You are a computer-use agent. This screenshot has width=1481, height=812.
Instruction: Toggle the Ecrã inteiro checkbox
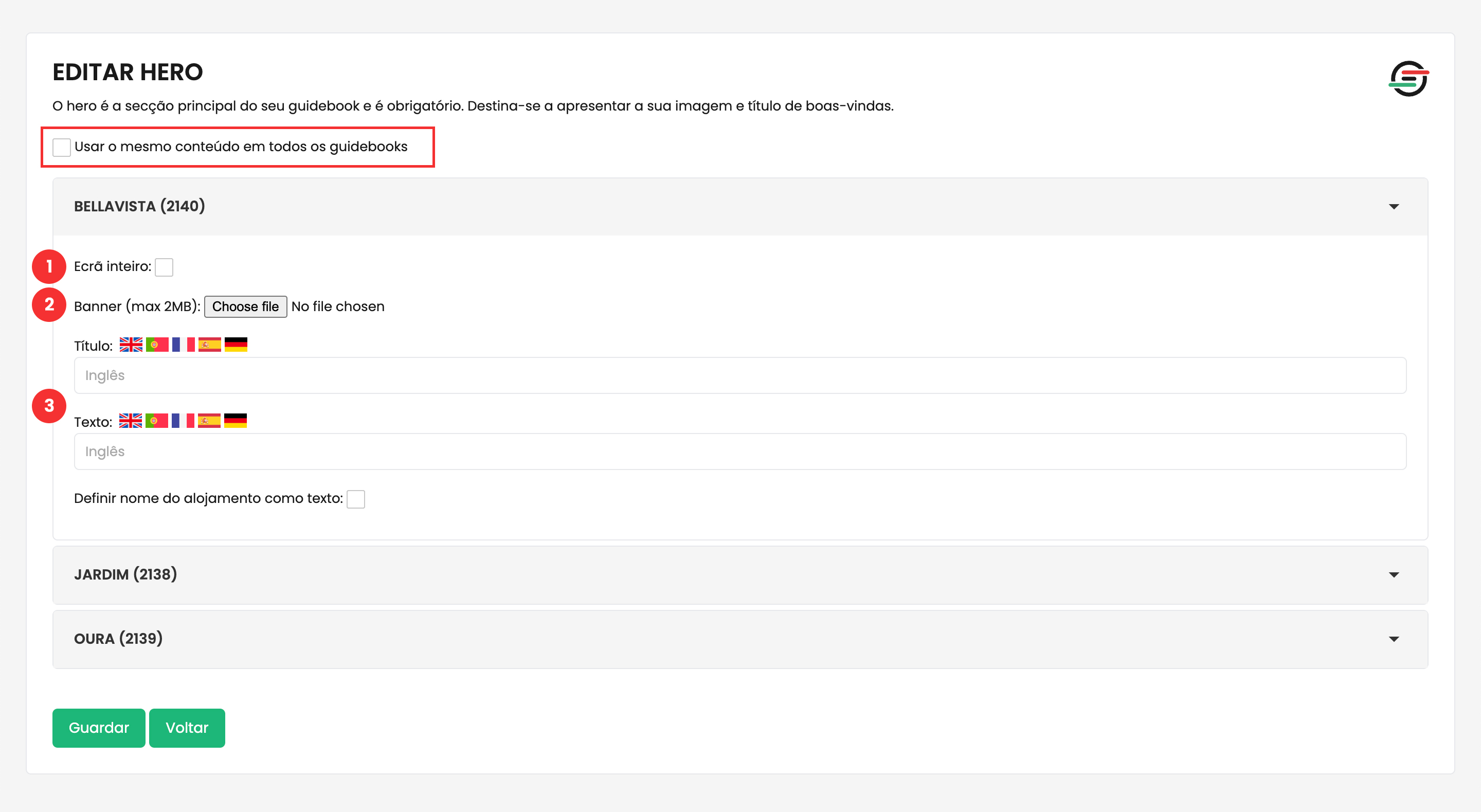point(164,267)
